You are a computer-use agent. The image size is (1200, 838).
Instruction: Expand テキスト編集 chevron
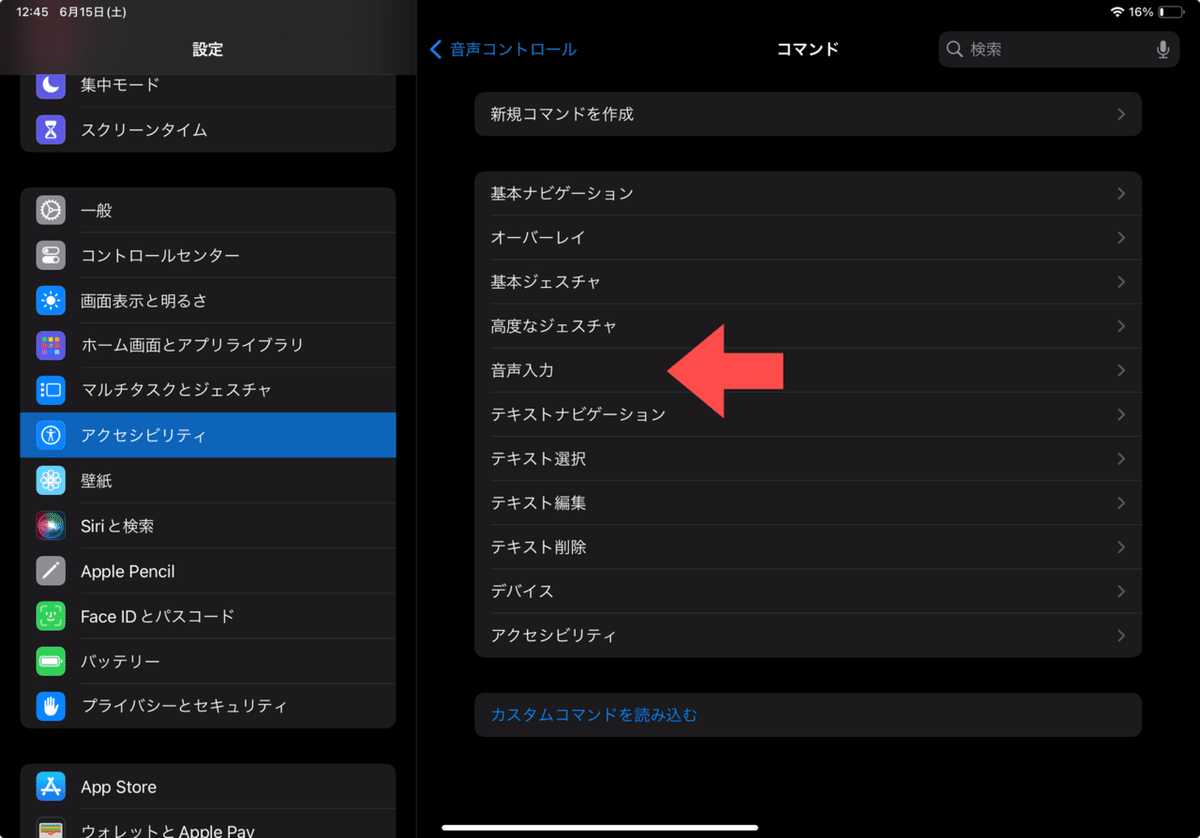coord(1121,503)
